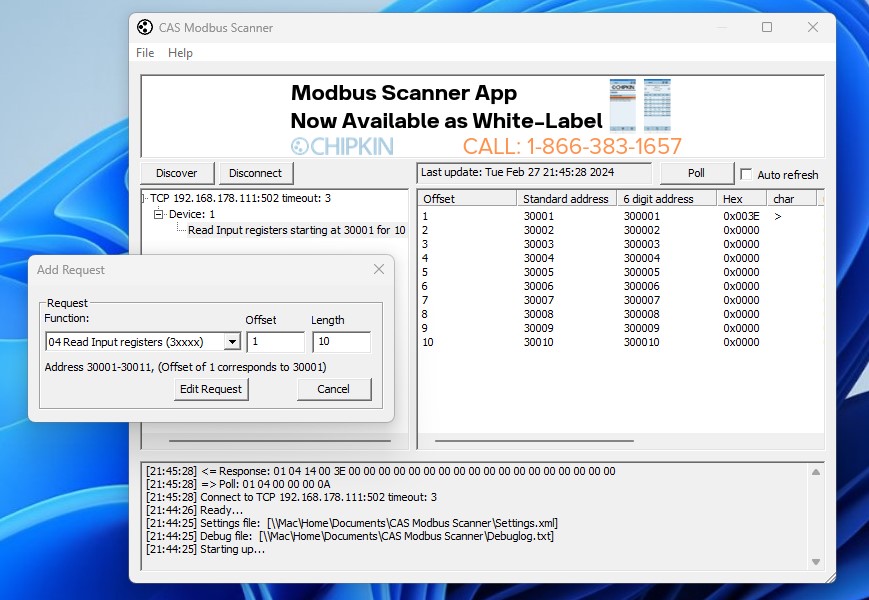The height and width of the screenshot is (600, 869).
Task: Click the Disconnect button
Action: (255, 173)
